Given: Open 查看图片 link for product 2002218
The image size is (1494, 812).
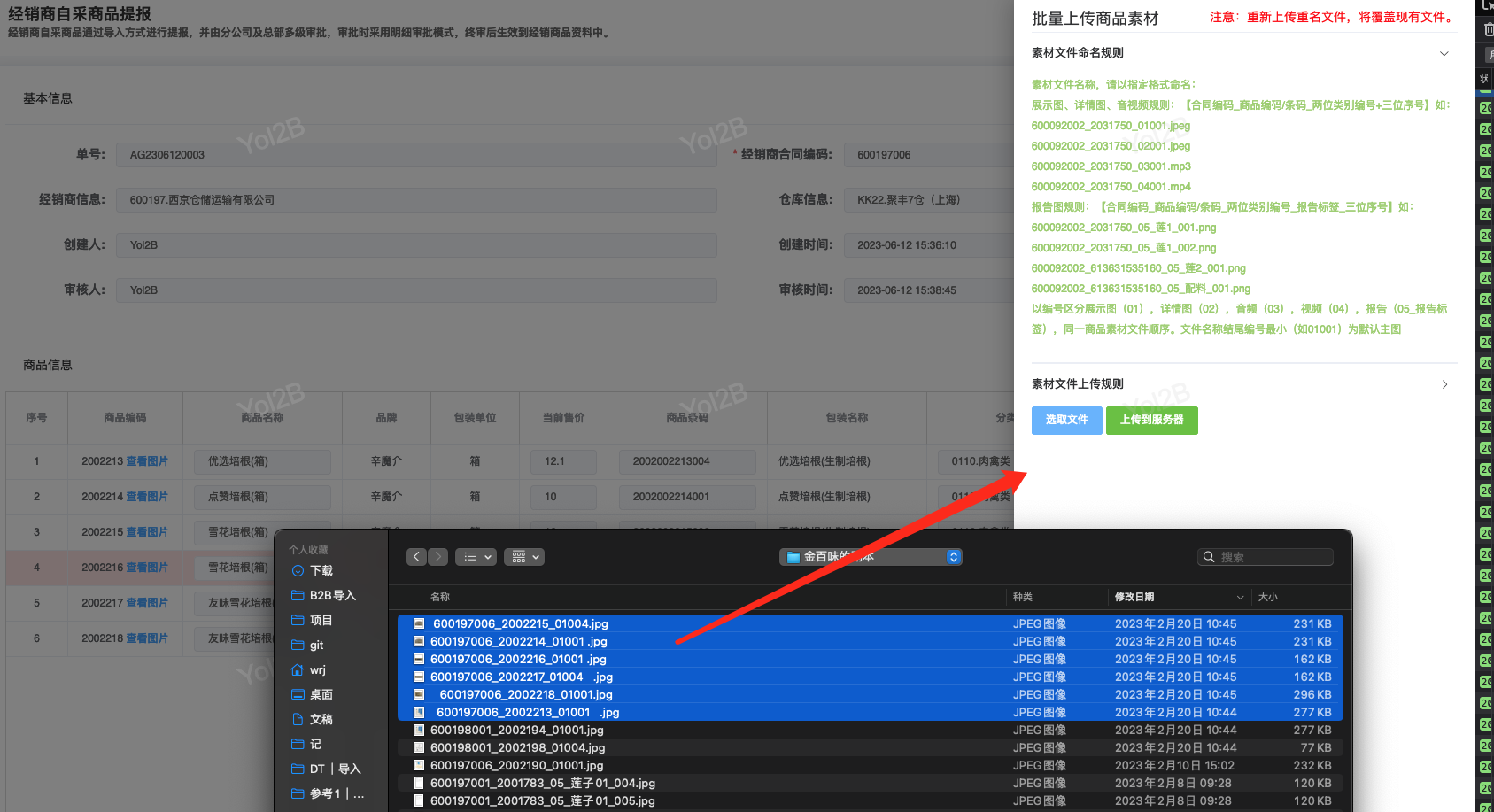Looking at the screenshot, I should coord(147,638).
